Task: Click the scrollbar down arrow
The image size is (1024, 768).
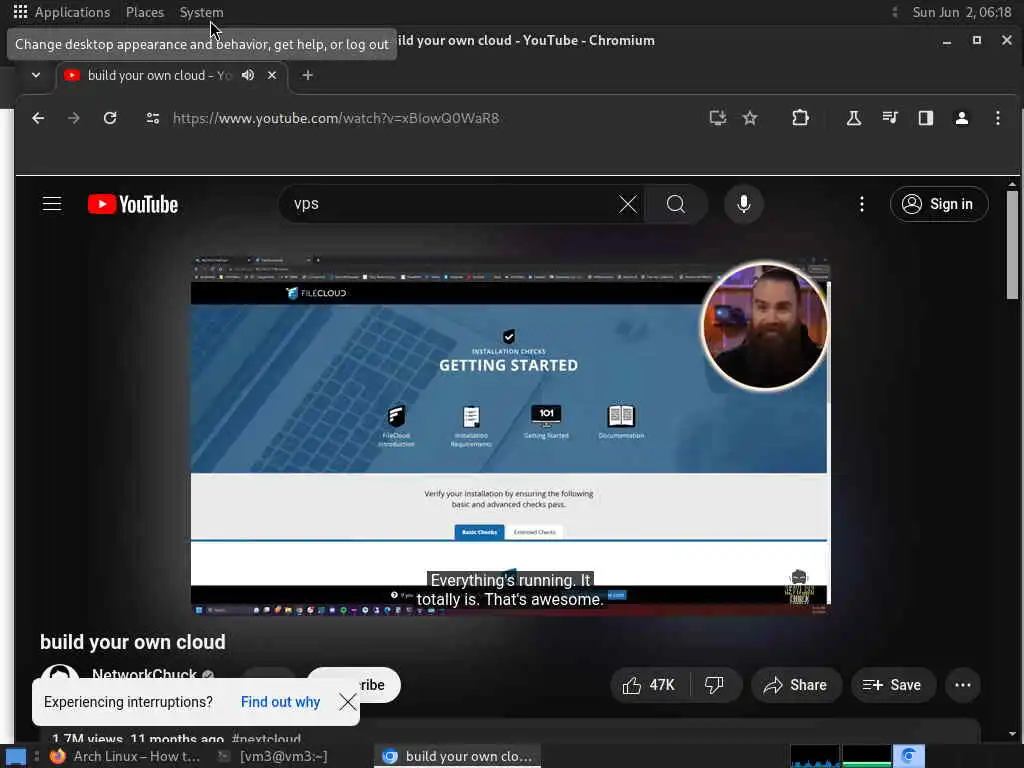Action: (x=1012, y=733)
